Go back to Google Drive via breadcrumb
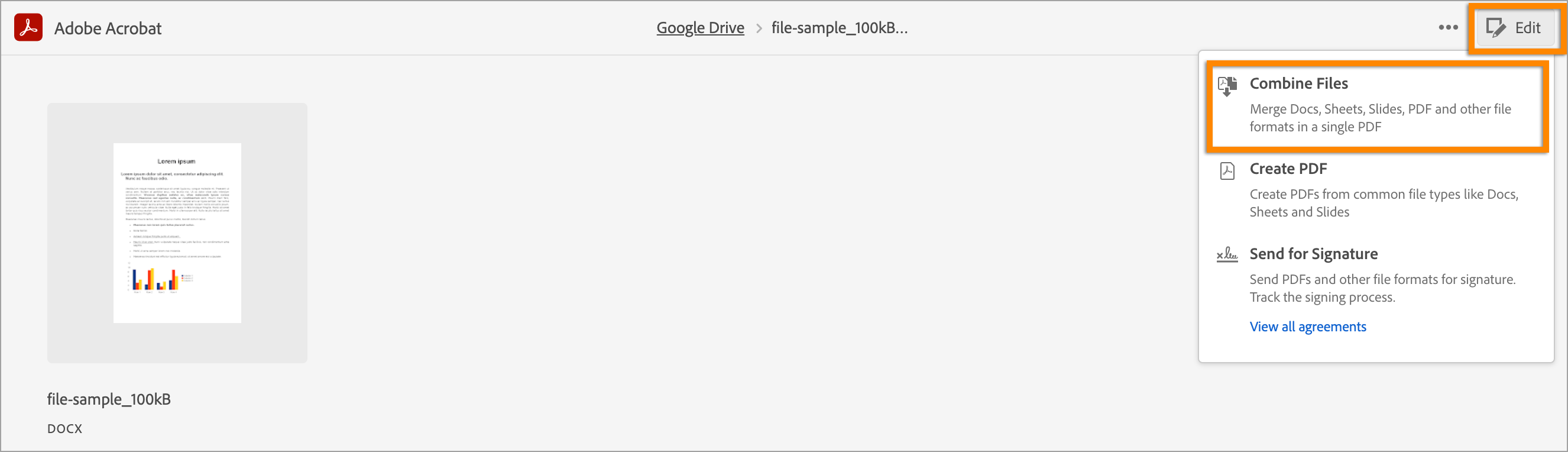Viewport: 1568px width, 452px height. click(x=700, y=28)
